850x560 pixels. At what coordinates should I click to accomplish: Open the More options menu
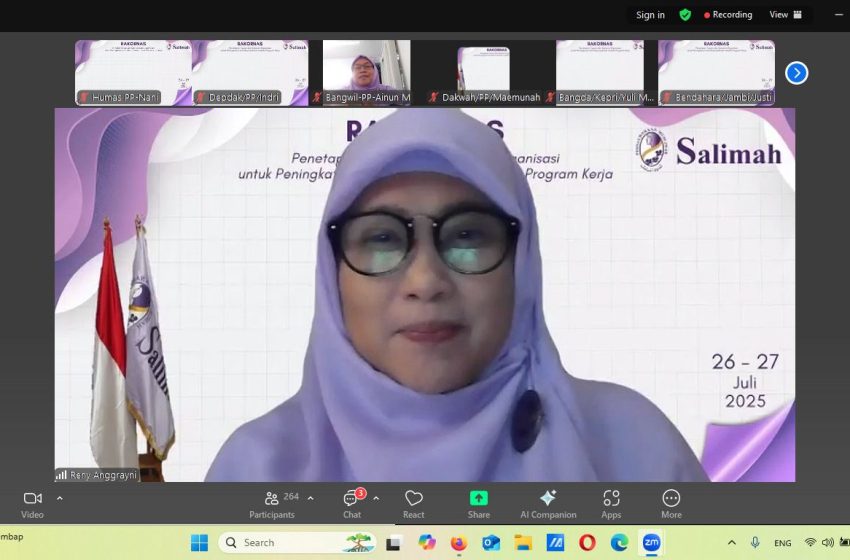click(x=671, y=503)
